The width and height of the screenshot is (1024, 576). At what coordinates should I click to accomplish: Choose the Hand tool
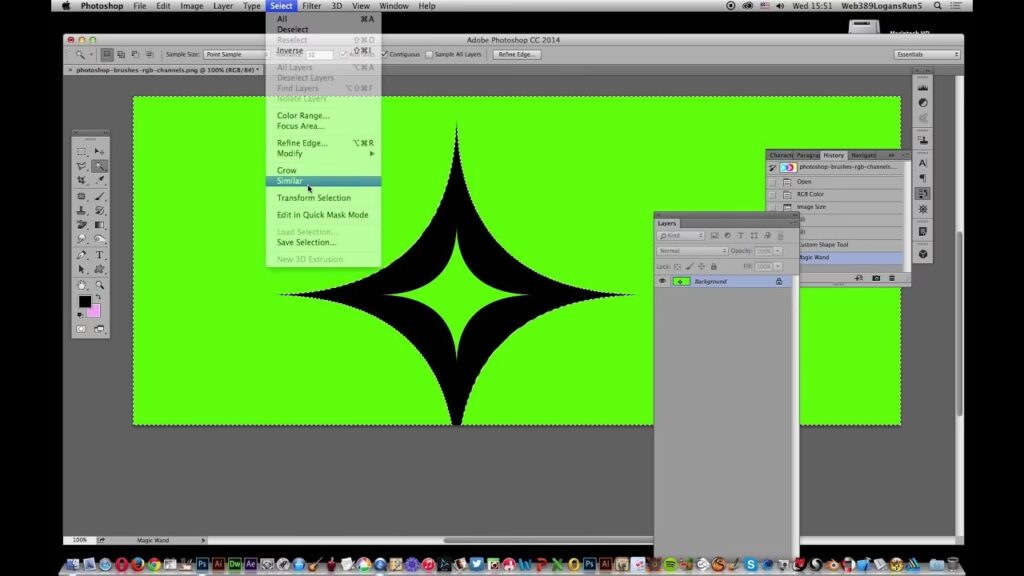coord(82,285)
